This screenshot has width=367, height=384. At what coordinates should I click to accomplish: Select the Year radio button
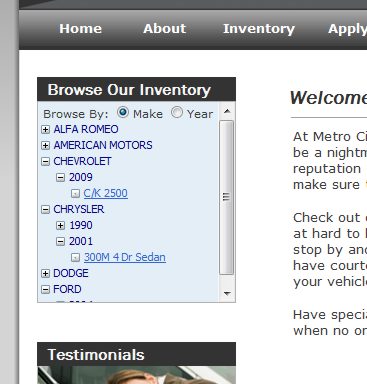pyautogui.click(x=177, y=112)
